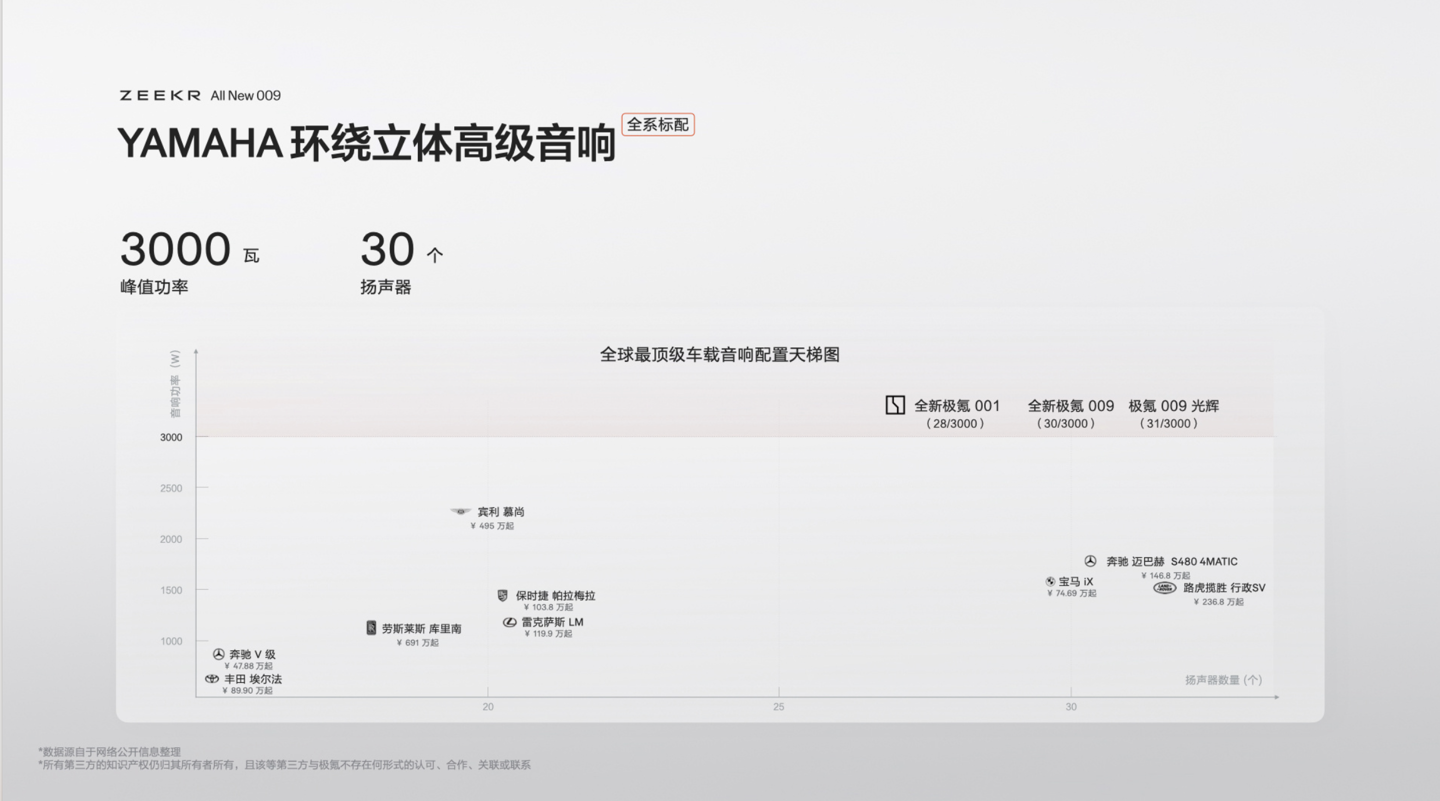Click the 保时捷 帕拉梅拉 label
This screenshot has height=801, width=1440.
pyautogui.click(x=555, y=596)
